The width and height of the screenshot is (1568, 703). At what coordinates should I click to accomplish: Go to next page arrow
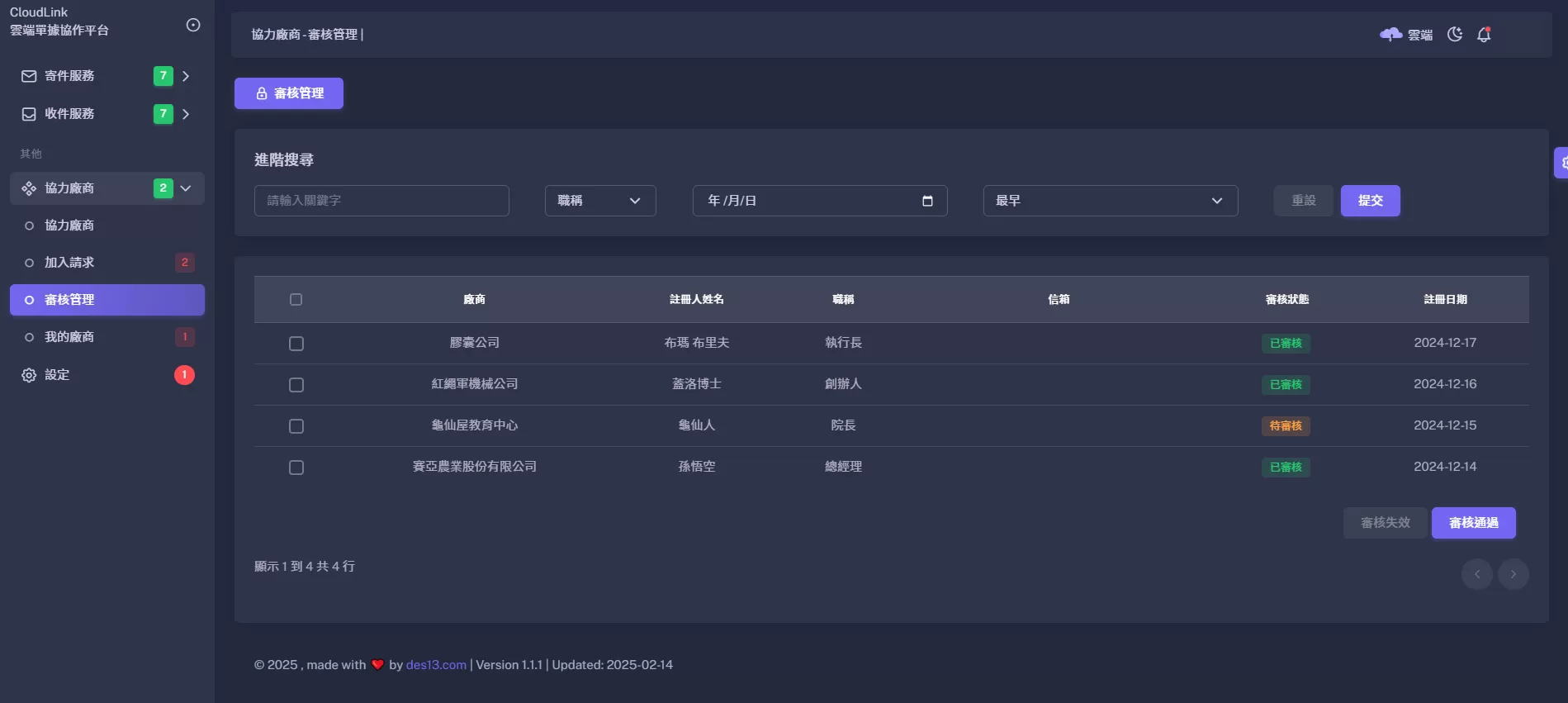click(x=1514, y=574)
